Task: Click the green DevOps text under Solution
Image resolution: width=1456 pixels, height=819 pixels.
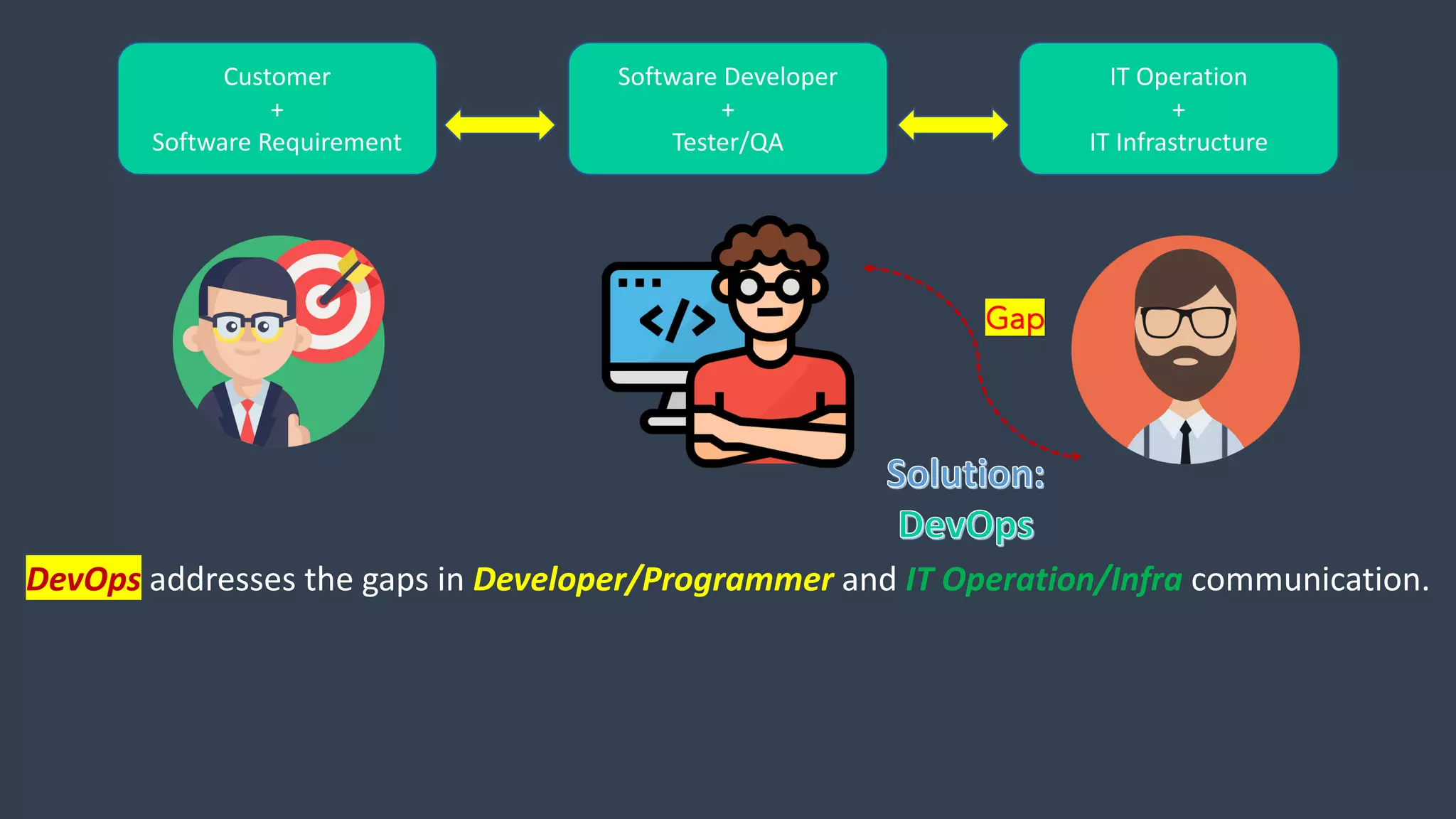Action: pyautogui.click(x=966, y=525)
